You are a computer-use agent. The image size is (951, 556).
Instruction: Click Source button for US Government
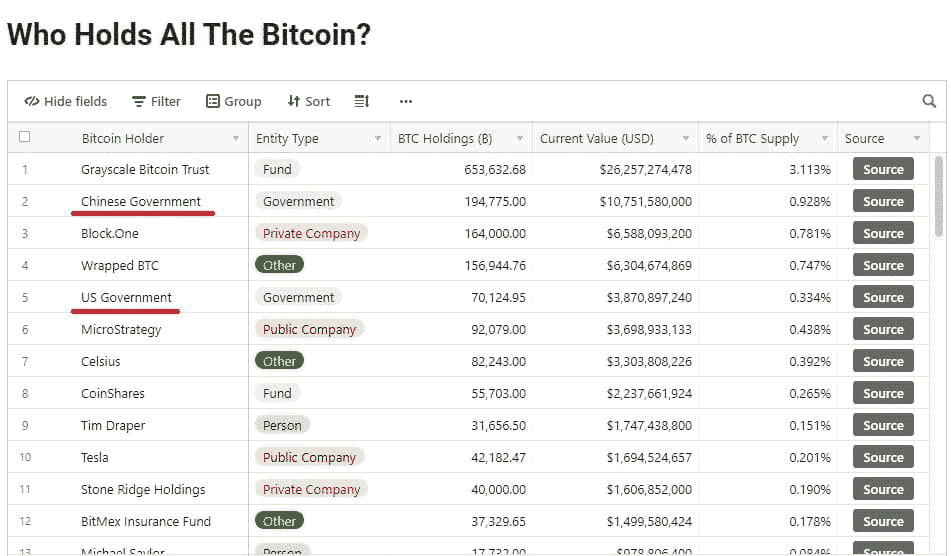click(883, 297)
